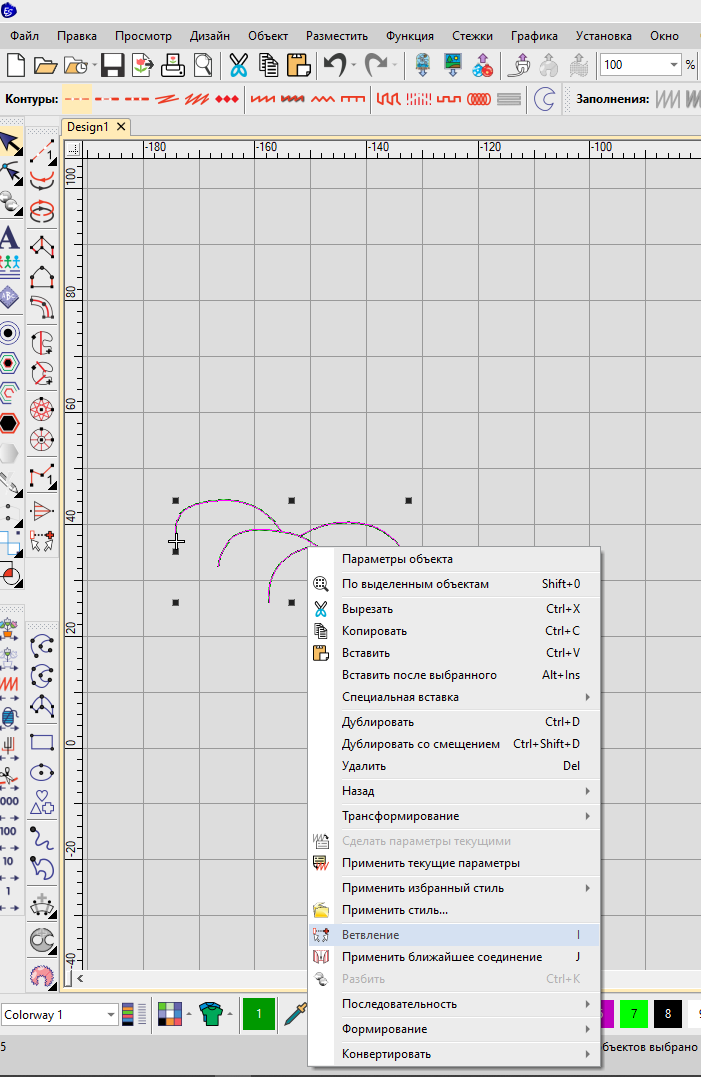Open the Стежки menu
Viewport: 701px width, 1077px height.
(x=472, y=35)
